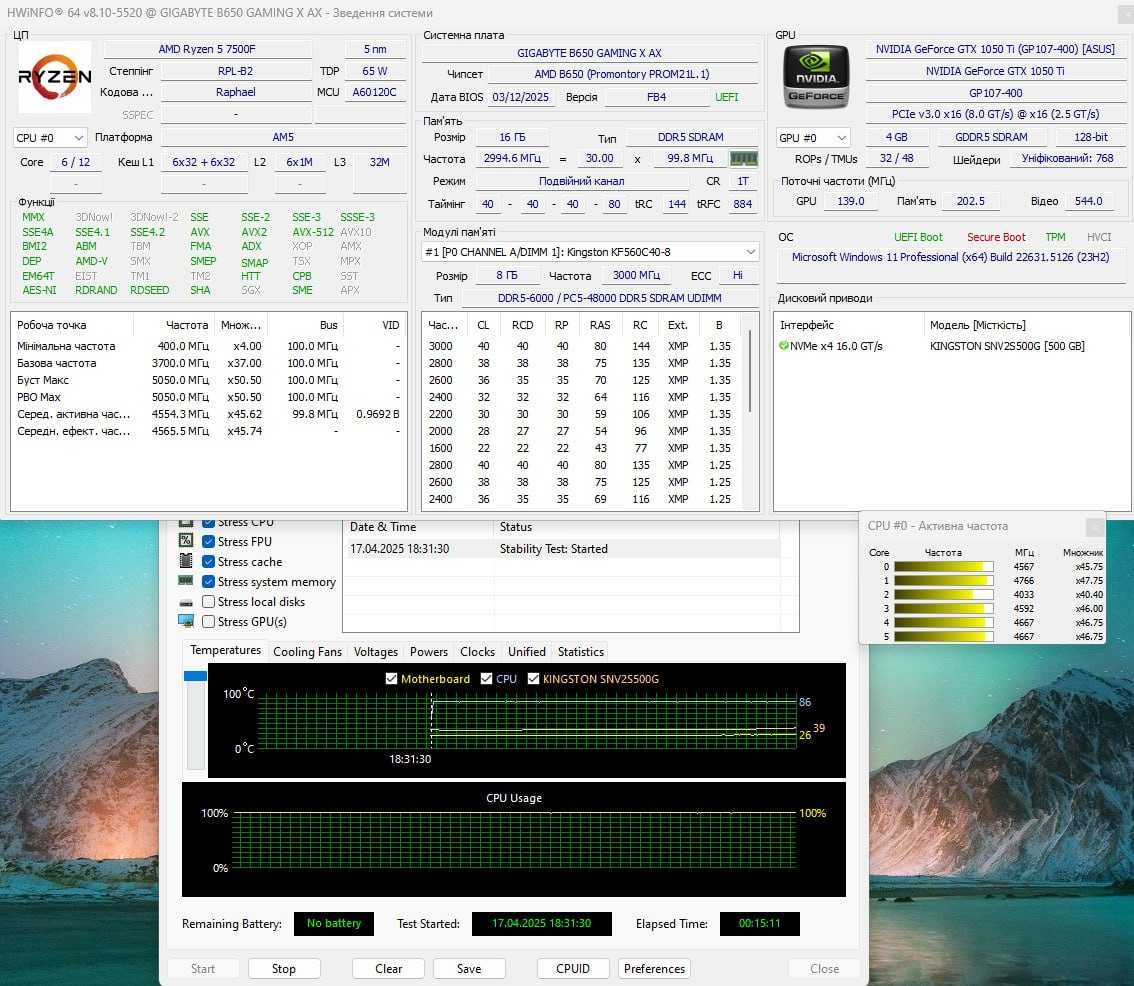
Task: Switch to the Cooling Fans tab
Action: [307, 652]
